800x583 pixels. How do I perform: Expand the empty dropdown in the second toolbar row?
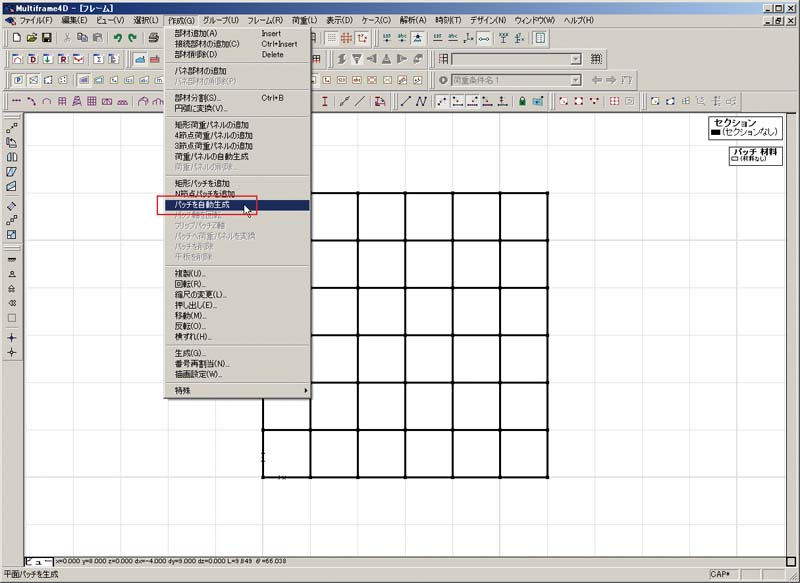click(x=576, y=59)
